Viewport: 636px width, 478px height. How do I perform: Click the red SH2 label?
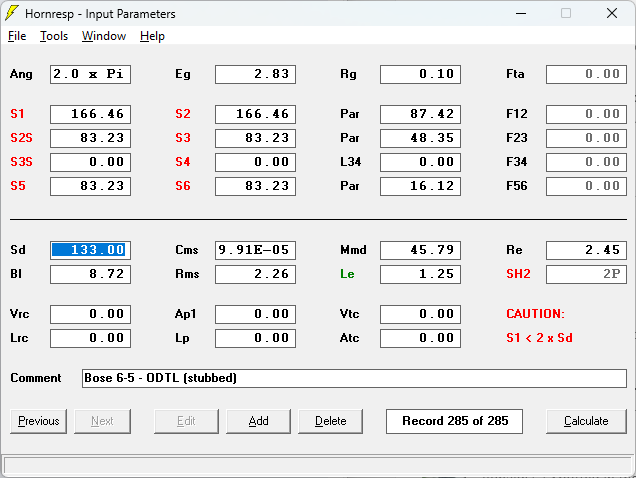point(518,273)
